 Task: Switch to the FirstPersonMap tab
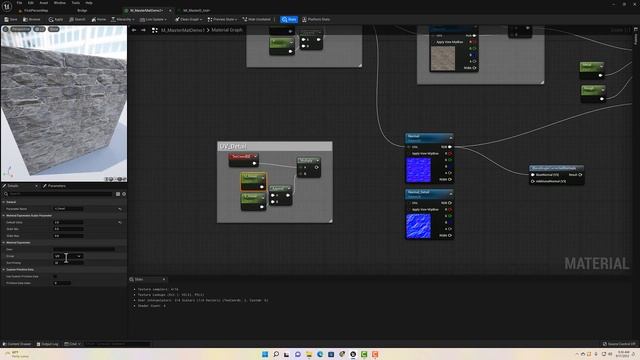coord(36,11)
